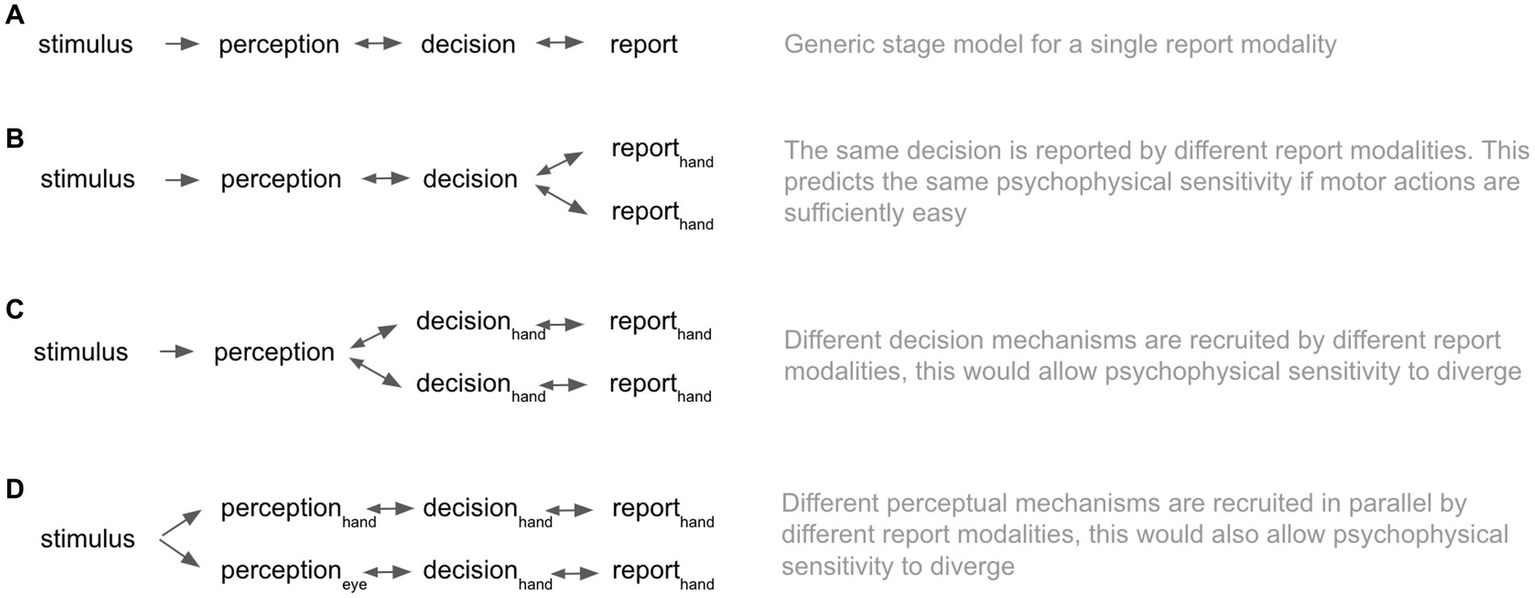Click the word 'report' in panel A
1535x598 pixels.
[643, 45]
